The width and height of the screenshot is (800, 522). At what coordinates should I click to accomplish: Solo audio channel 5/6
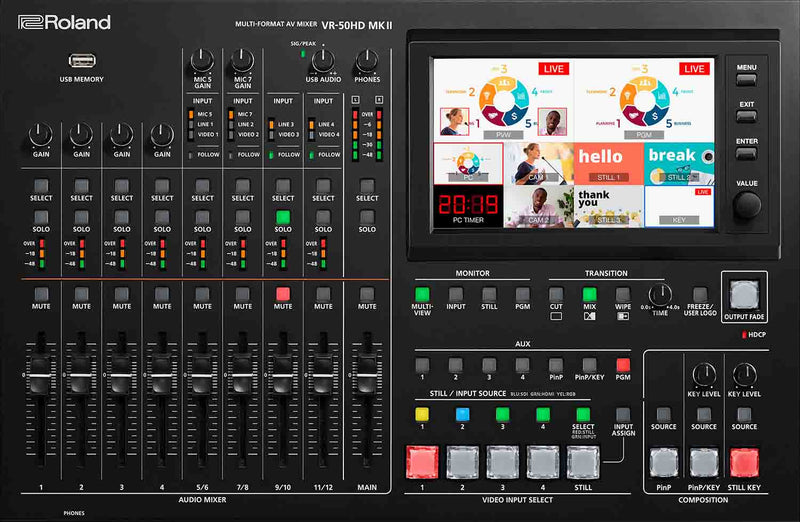pos(202,217)
